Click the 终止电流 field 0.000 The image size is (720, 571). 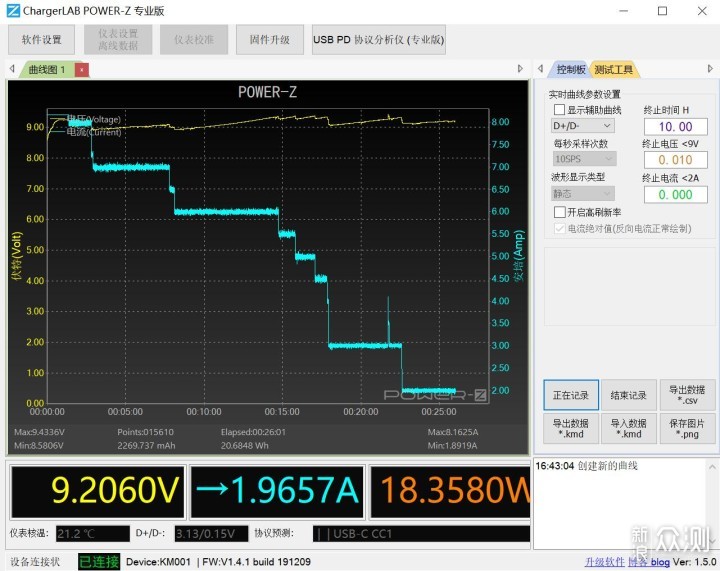[x=675, y=195]
